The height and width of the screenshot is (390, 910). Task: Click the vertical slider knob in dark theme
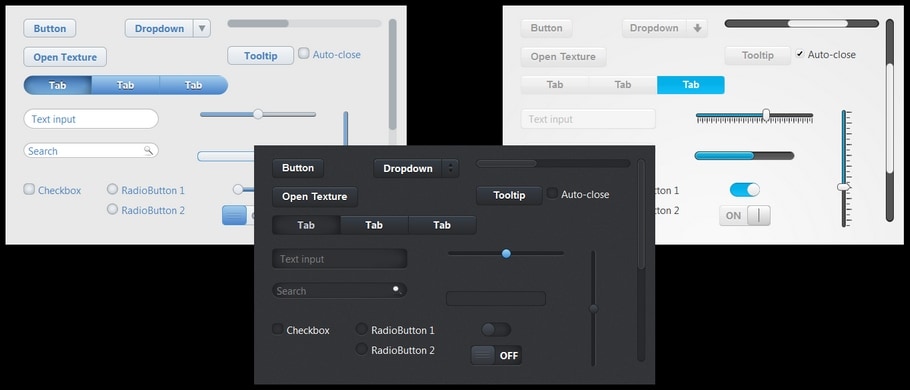pos(593,309)
